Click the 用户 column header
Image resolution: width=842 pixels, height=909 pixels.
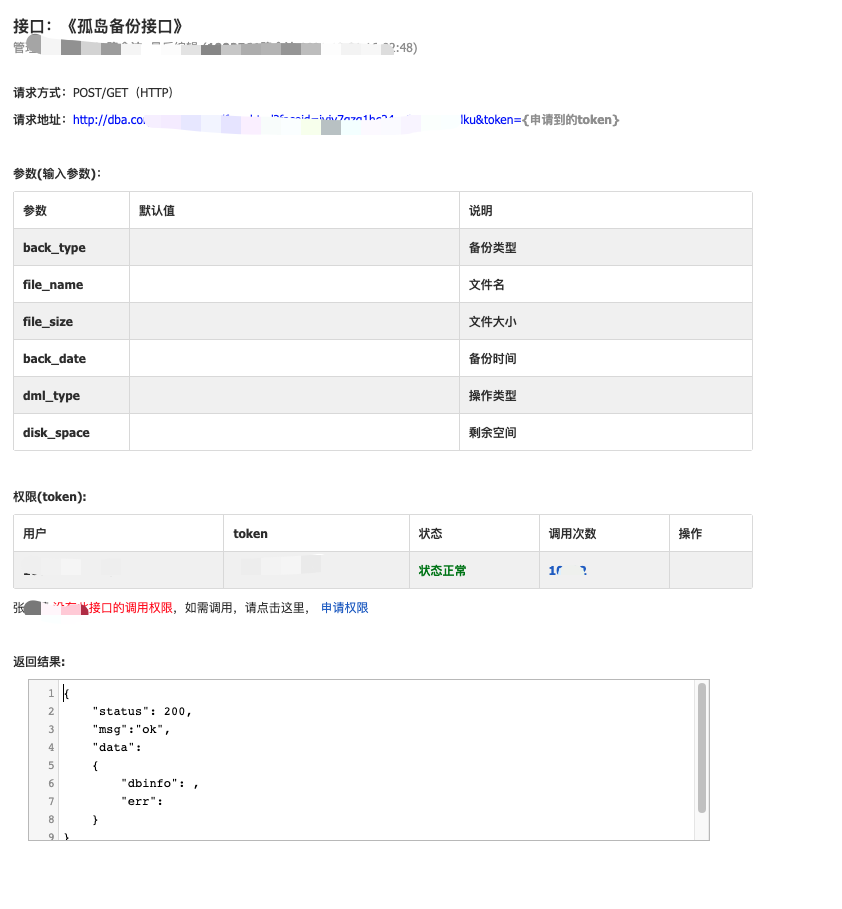pos(33,533)
